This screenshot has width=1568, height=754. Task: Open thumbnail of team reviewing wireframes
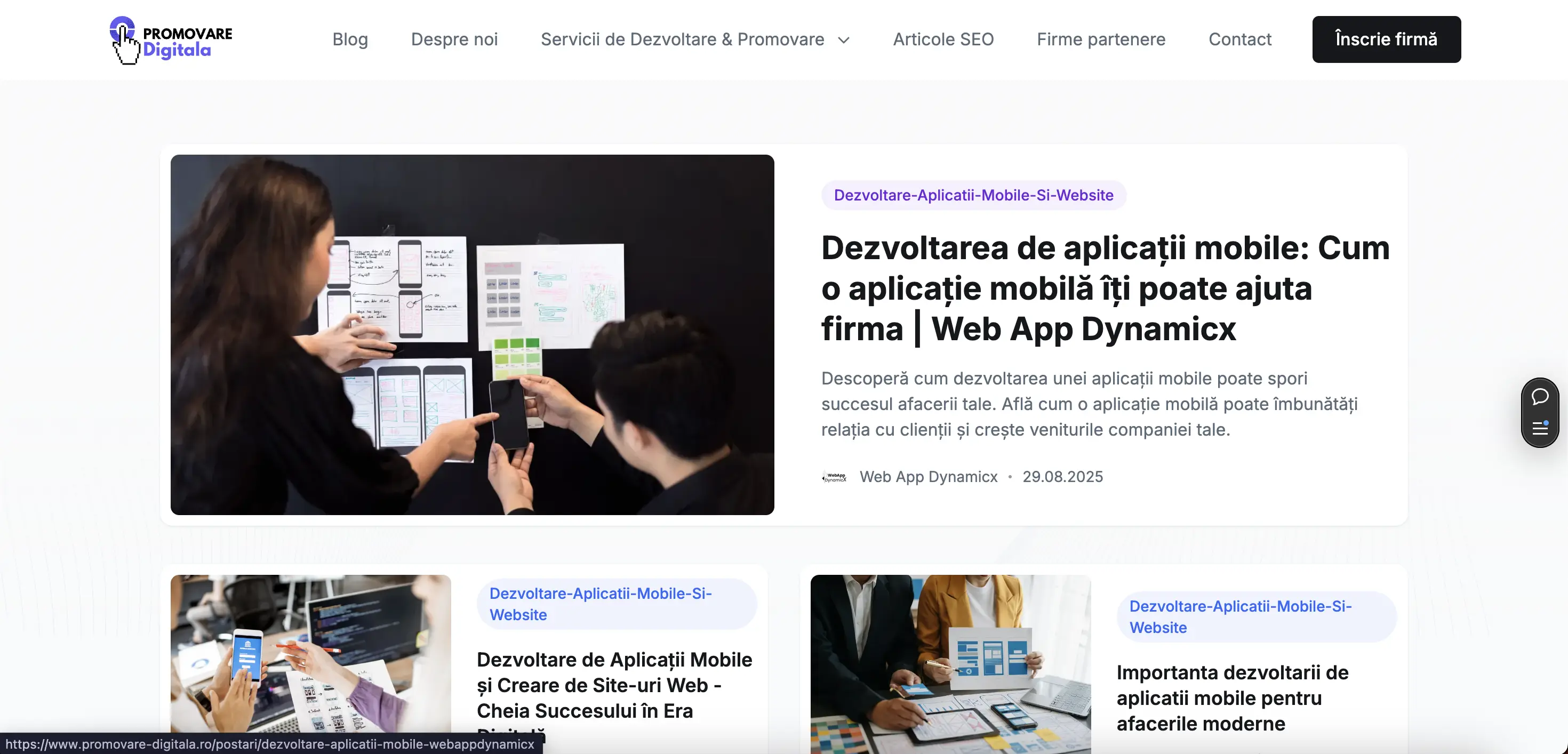tap(950, 664)
